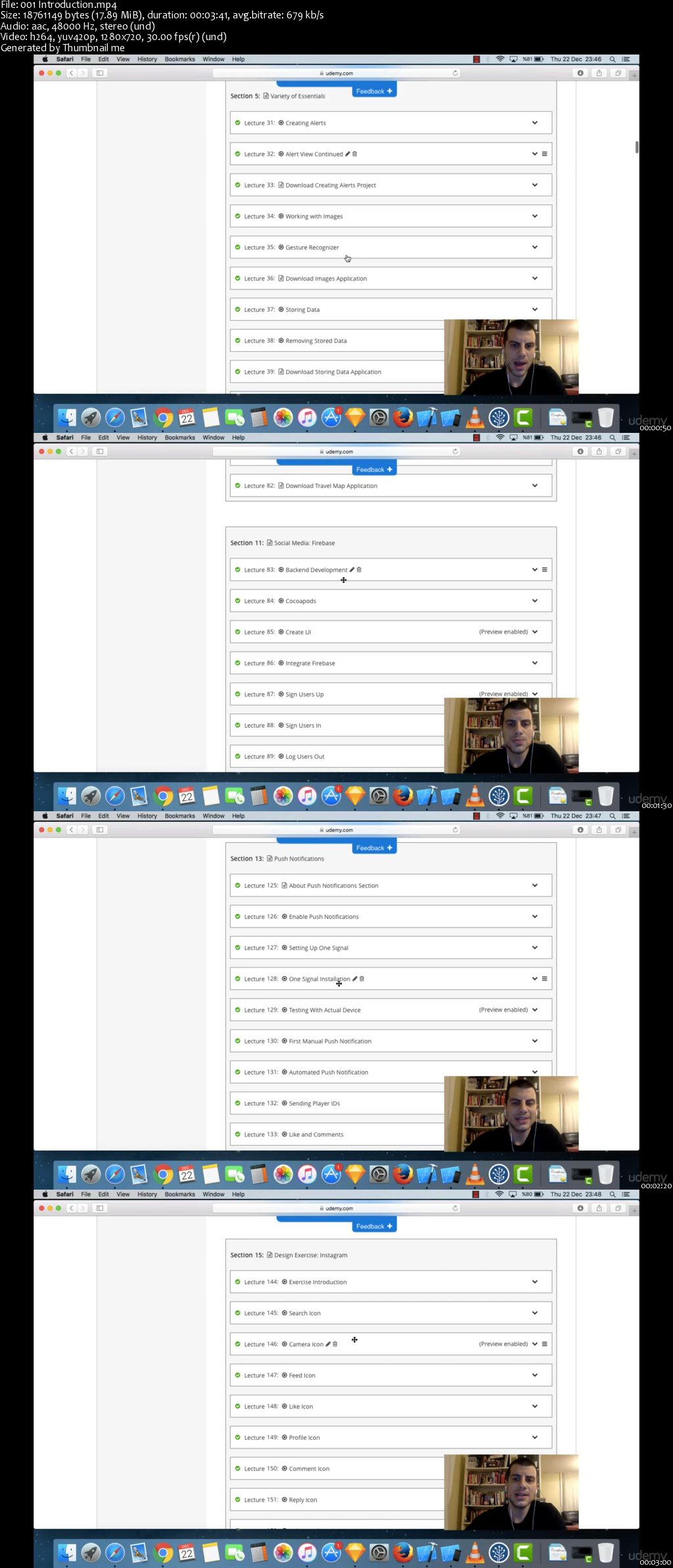Click the document icon beside Section 15 title

(x=269, y=1255)
